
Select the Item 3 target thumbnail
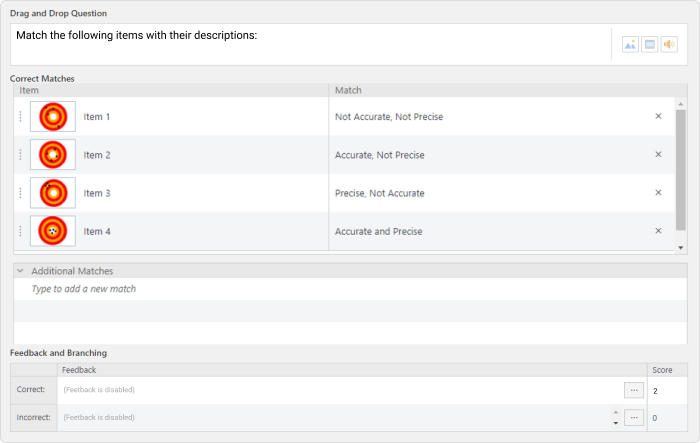pos(53,193)
